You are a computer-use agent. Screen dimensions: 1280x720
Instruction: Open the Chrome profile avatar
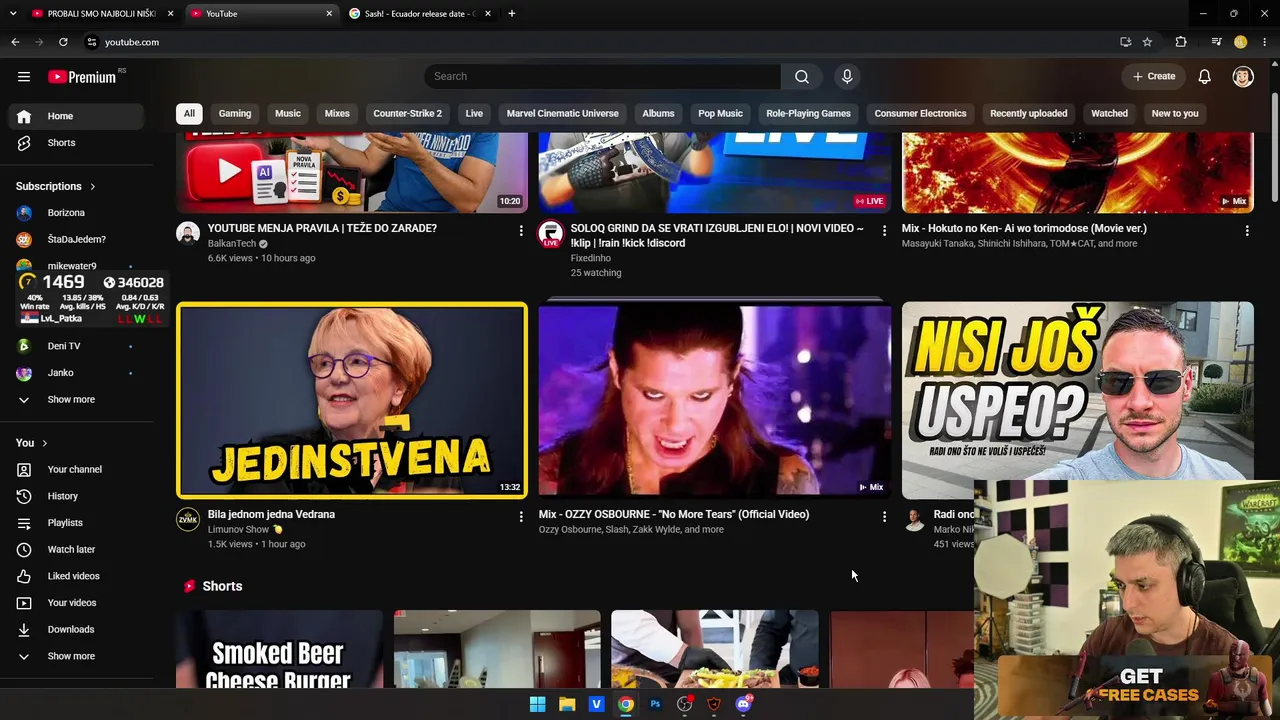click(1241, 42)
